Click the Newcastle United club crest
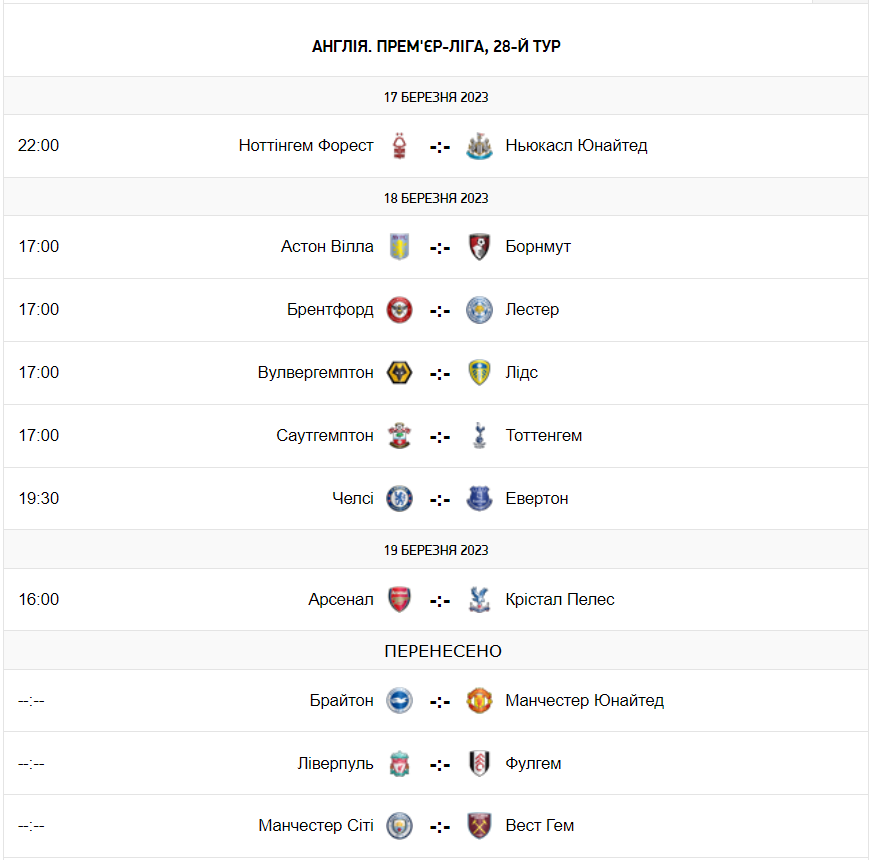Viewport: 871px width, 860px height. point(479,146)
